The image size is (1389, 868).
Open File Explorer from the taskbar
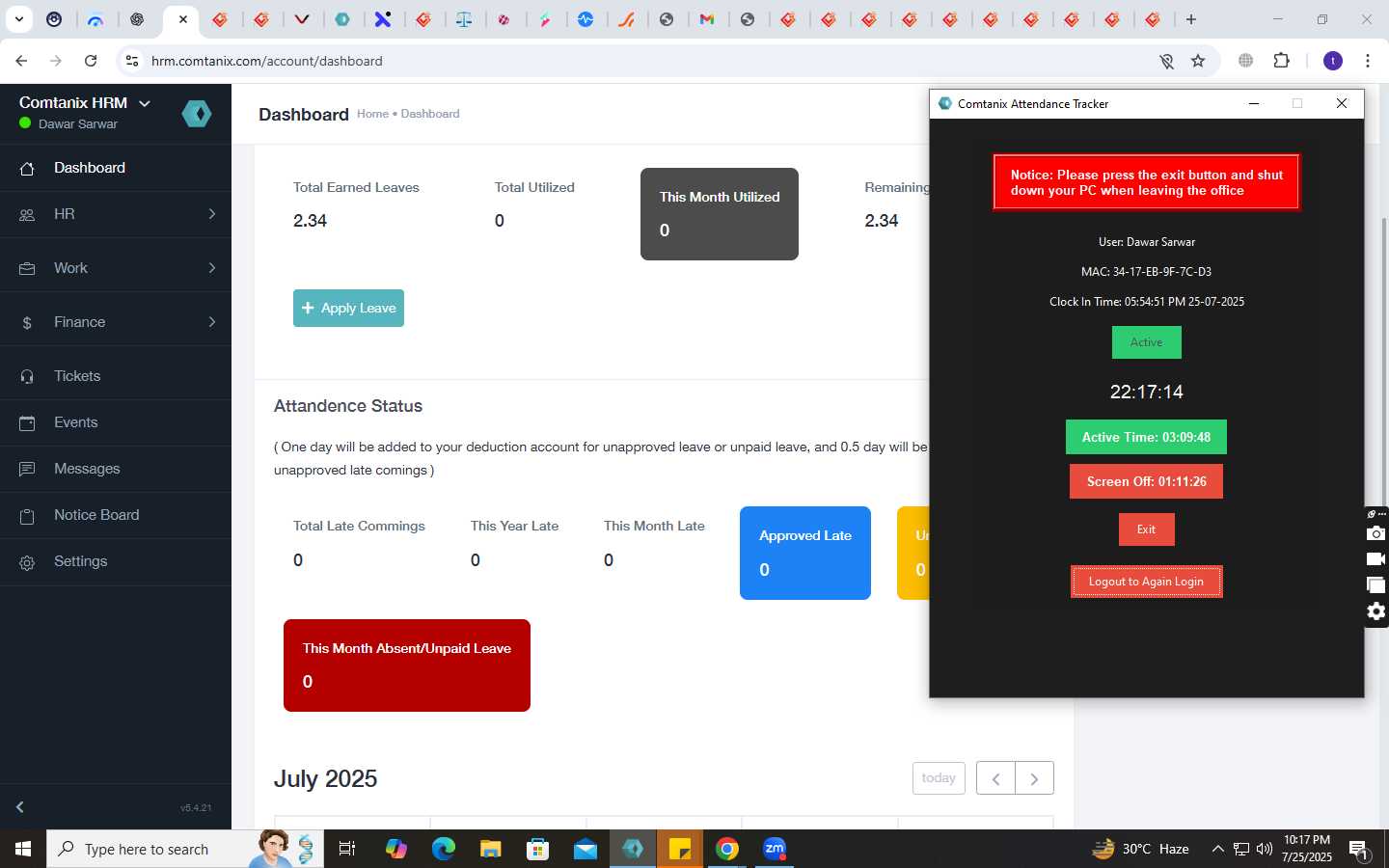491,849
